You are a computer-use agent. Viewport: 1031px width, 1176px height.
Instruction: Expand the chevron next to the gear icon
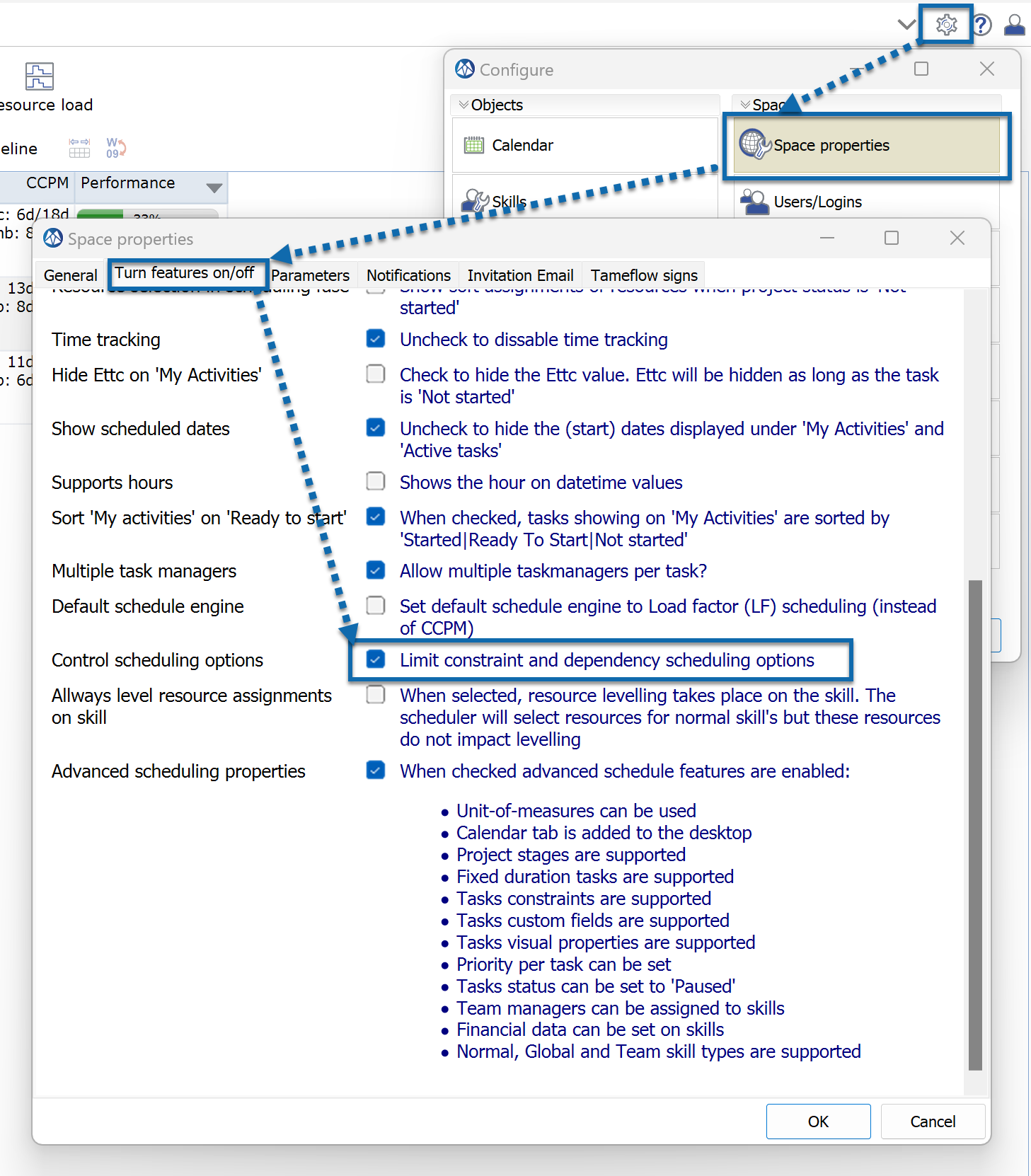(x=906, y=25)
